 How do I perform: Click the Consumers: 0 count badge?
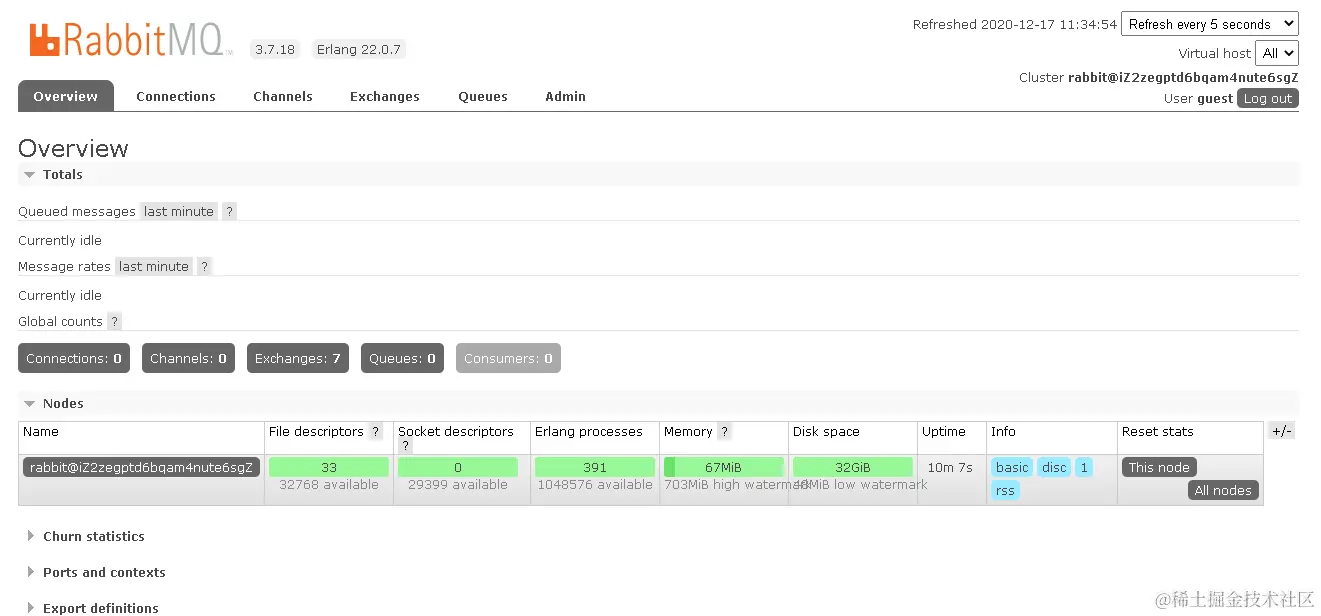[x=508, y=358]
